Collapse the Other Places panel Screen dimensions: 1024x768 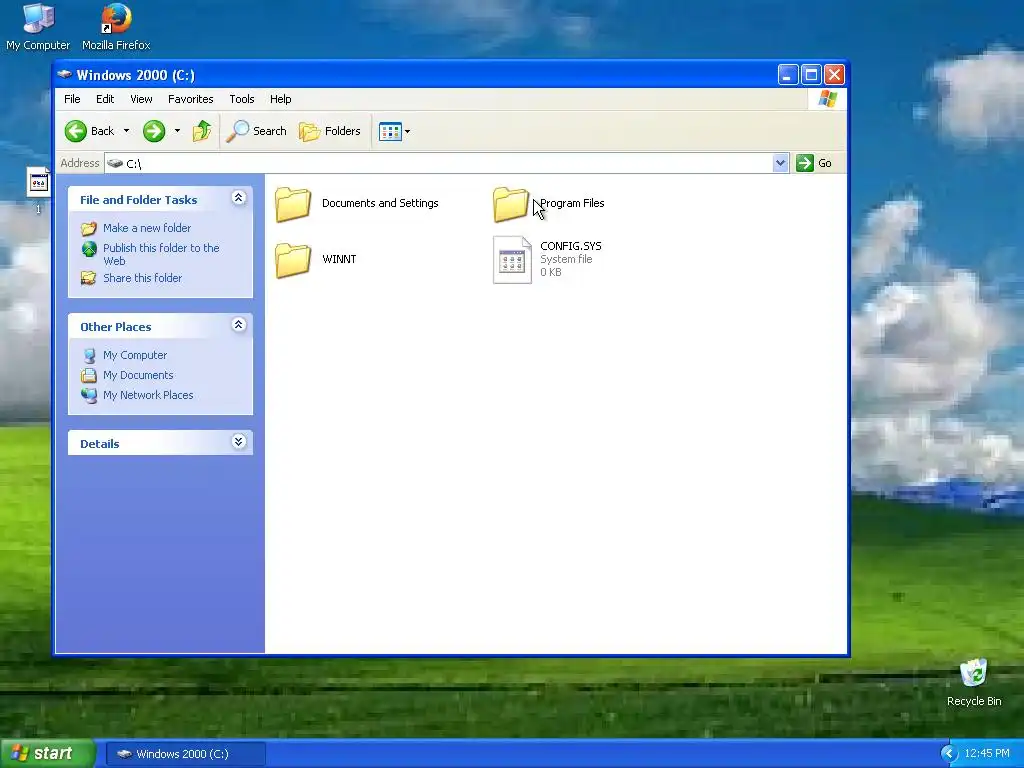[x=239, y=325]
